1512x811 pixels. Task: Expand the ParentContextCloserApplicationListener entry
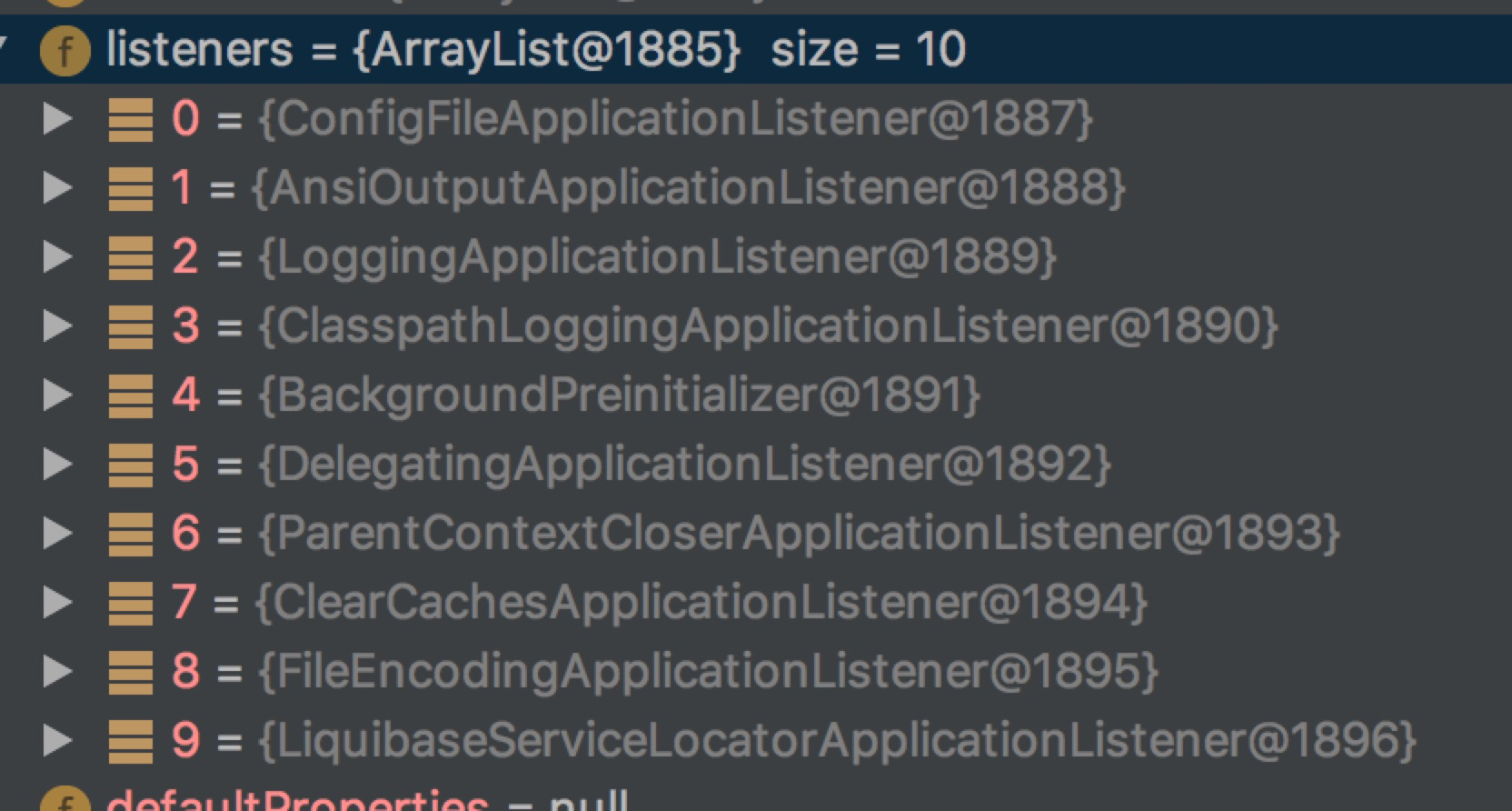tap(58, 533)
